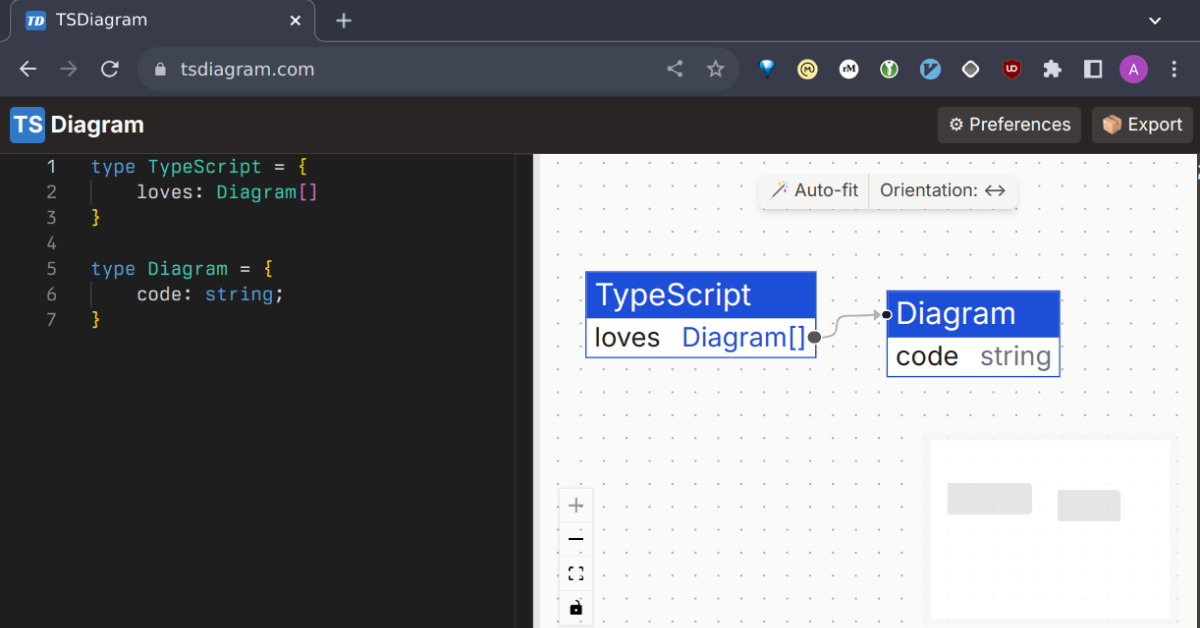Screen dimensions: 1200x628
Task: Expand the tab search chevron
Action: coord(1155,20)
